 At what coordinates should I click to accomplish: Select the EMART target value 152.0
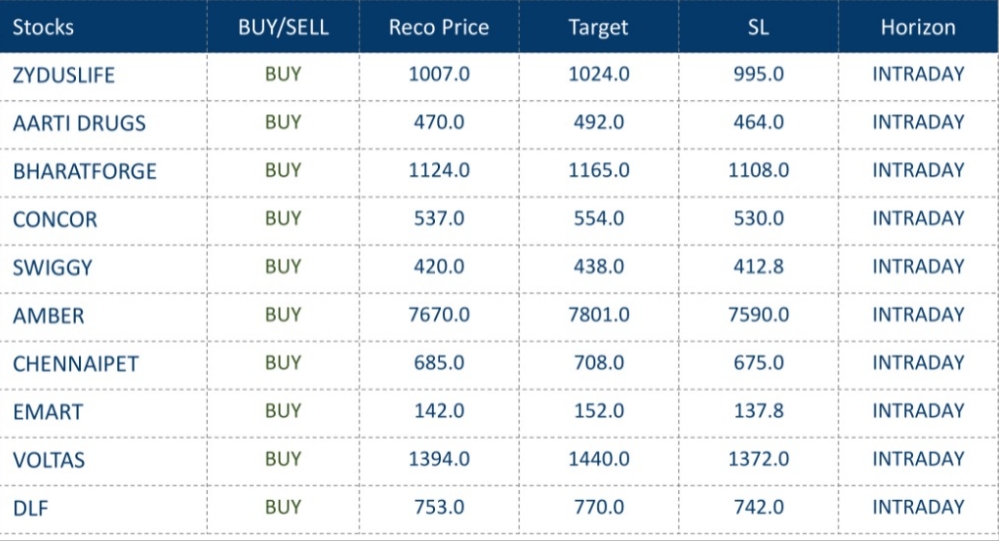(598, 411)
